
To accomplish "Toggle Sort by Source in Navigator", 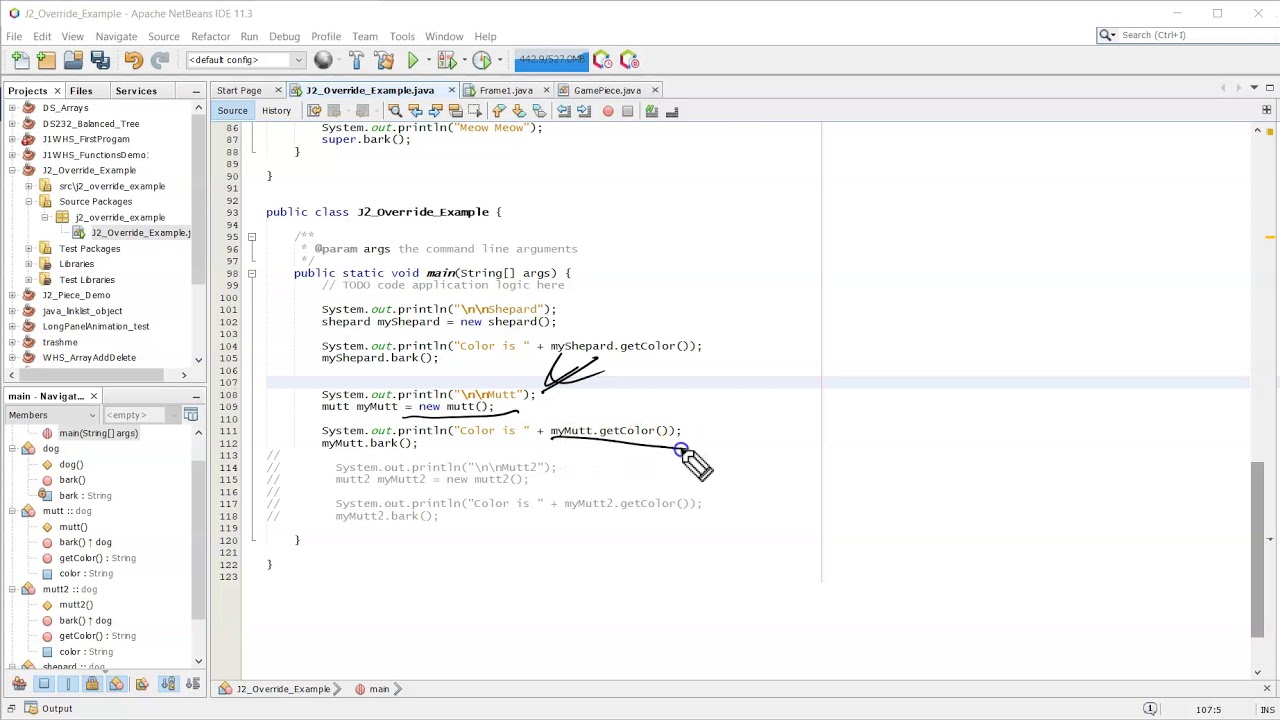I will coord(193,684).
